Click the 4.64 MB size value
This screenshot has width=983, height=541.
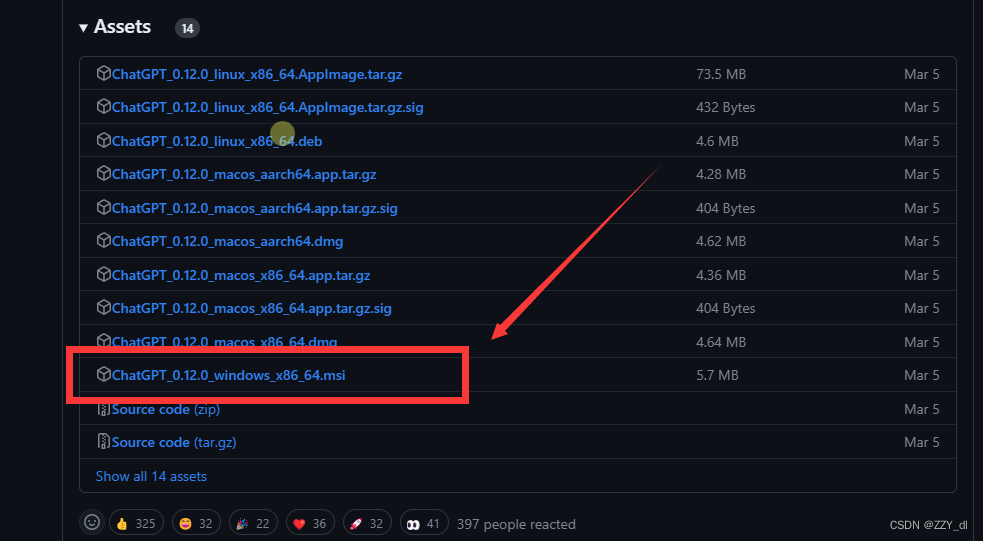[721, 342]
